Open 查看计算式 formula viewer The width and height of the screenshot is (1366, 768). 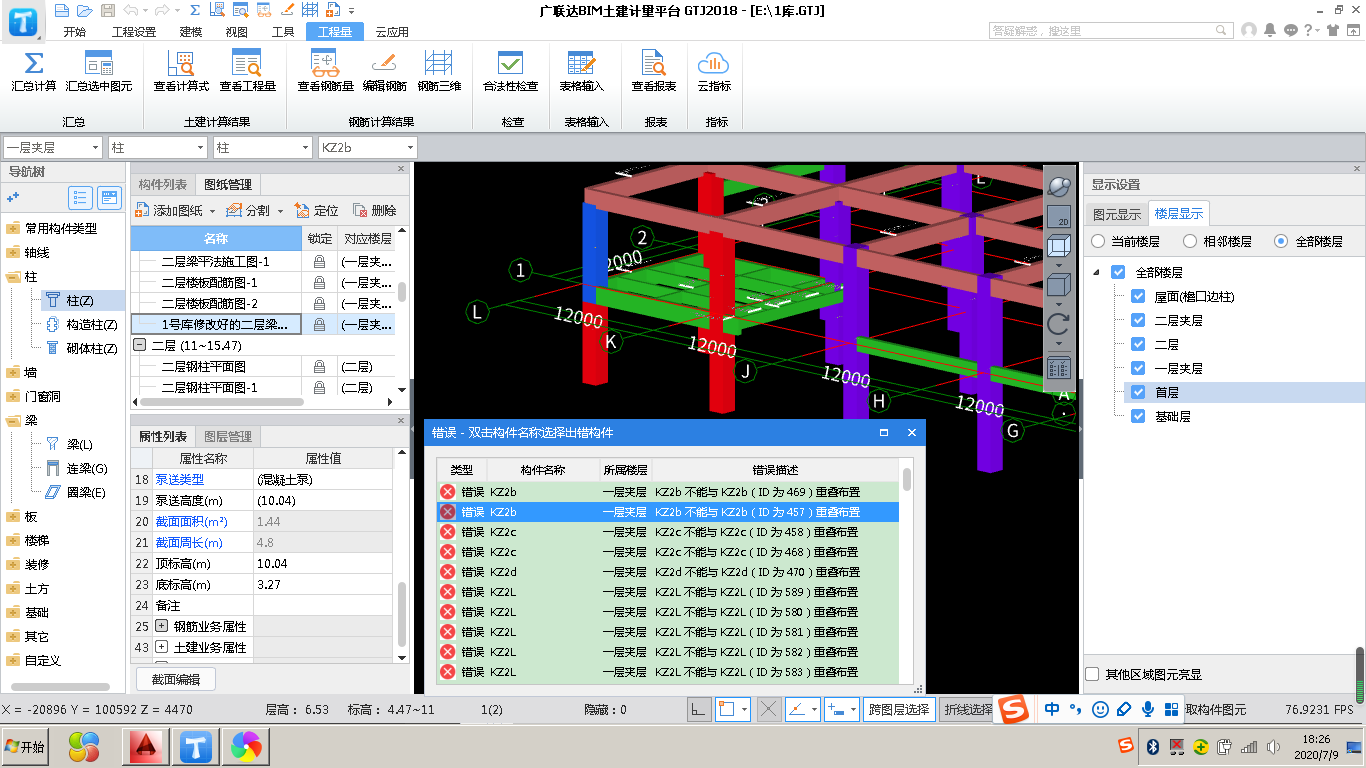[x=181, y=71]
